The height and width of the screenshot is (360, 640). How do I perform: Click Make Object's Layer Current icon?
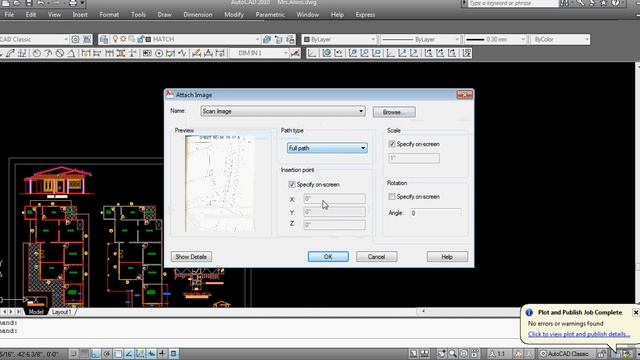267,40
